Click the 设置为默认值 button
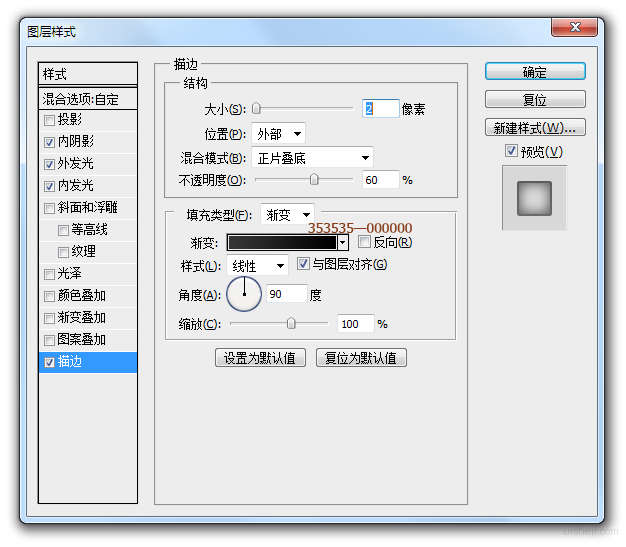Viewport: 626px width, 547px height. point(260,357)
